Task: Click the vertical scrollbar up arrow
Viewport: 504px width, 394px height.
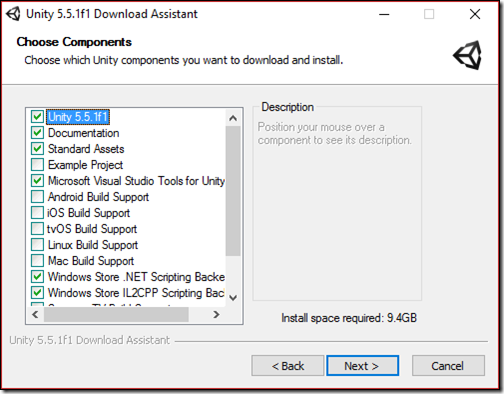Action: (x=233, y=118)
